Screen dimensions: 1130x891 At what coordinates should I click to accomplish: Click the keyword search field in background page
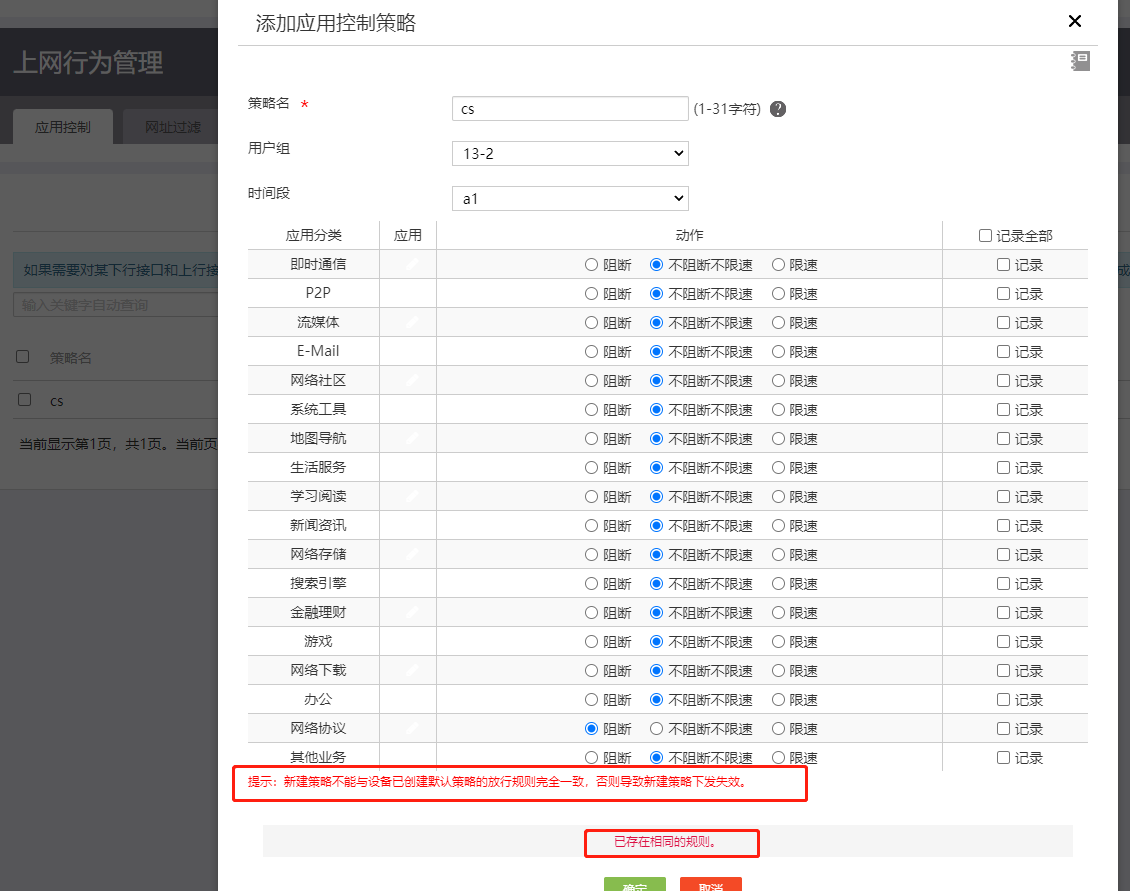point(115,305)
